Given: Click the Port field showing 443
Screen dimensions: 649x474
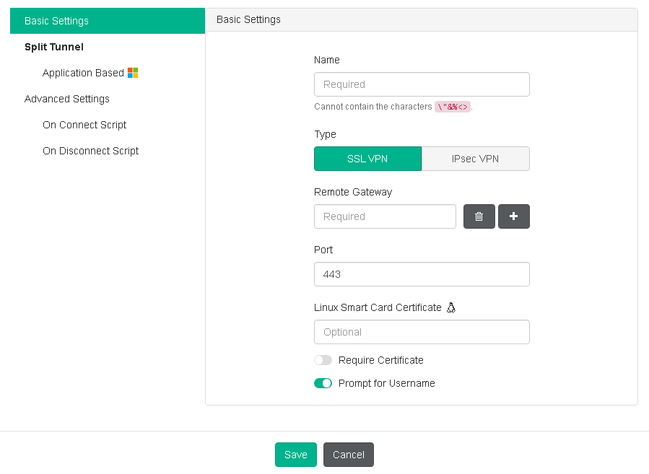Looking at the screenshot, I should pos(421,274).
